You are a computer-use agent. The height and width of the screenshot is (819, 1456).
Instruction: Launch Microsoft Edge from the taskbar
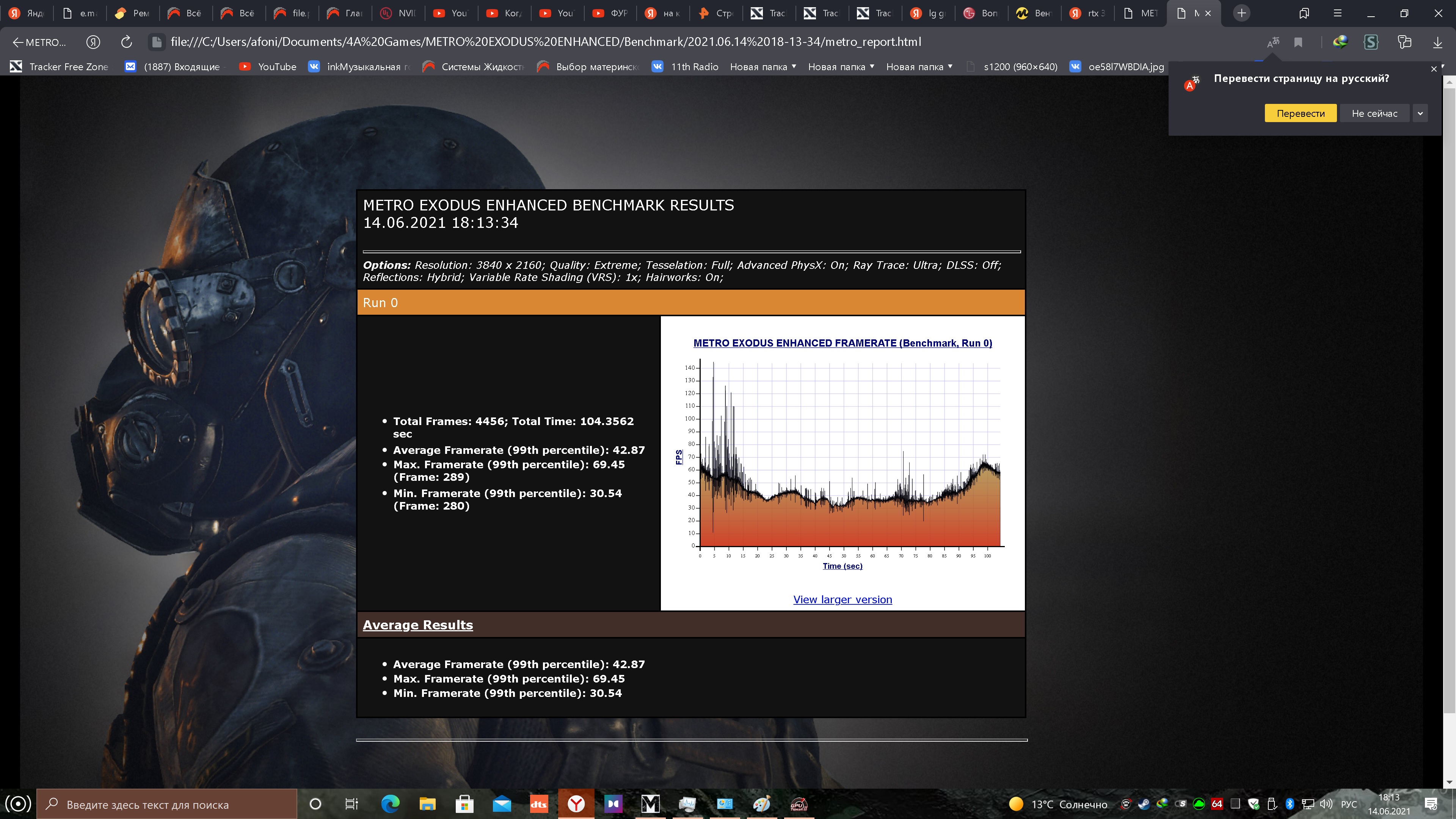click(x=390, y=804)
